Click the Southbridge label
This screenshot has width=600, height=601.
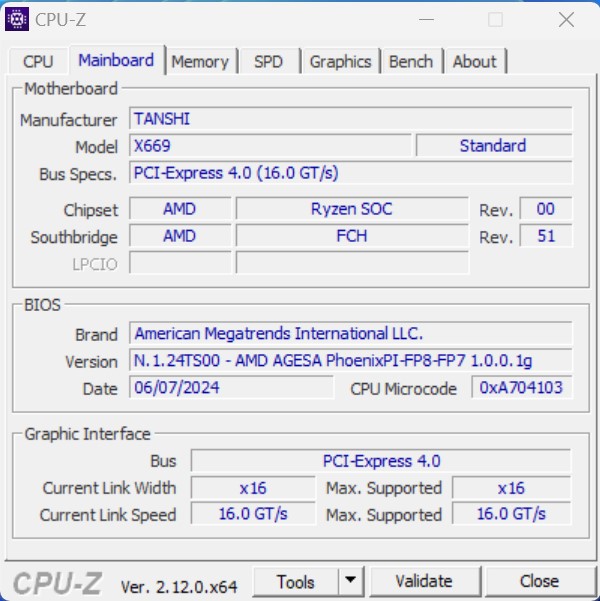tap(74, 237)
